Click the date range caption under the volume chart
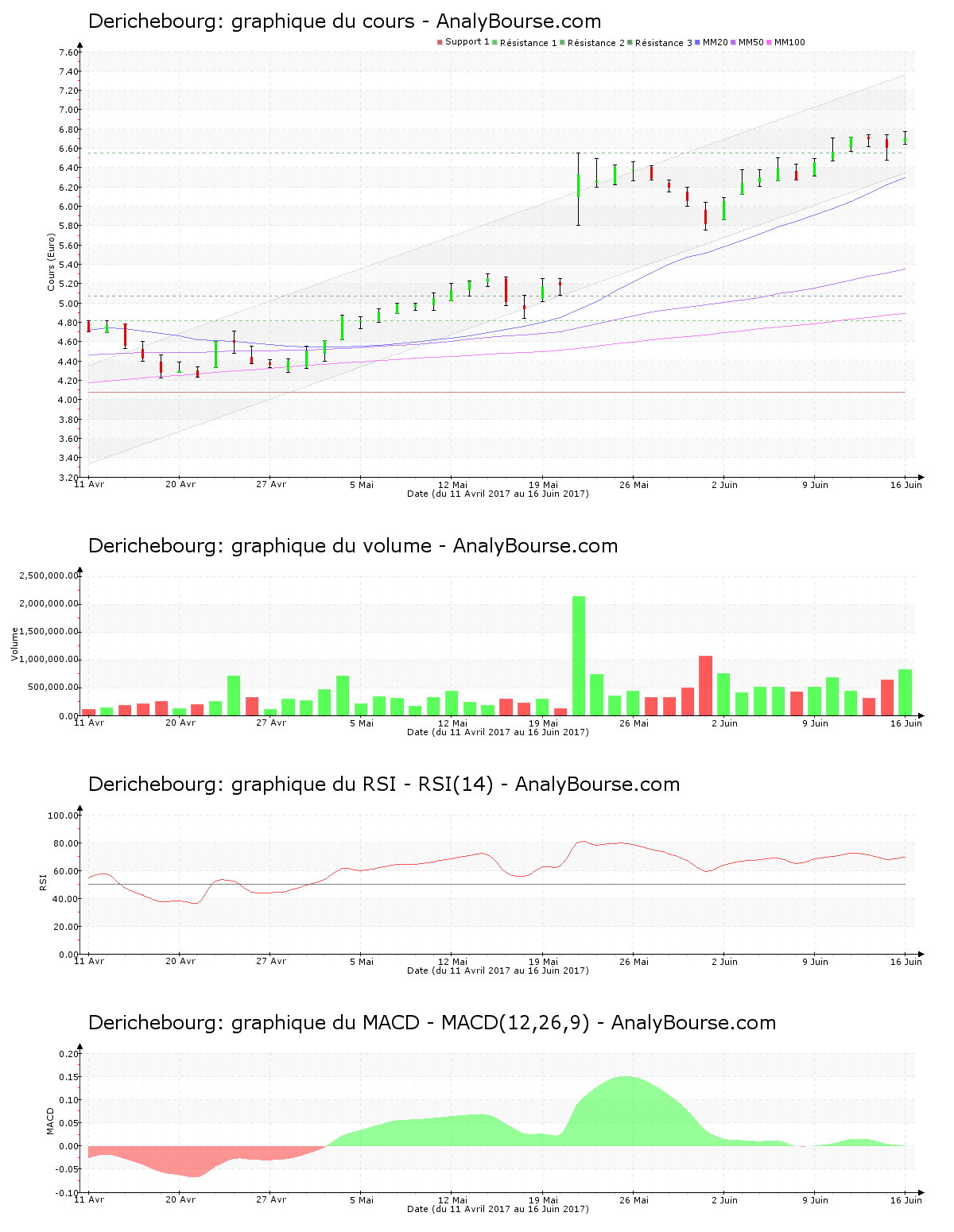 pos(498,732)
